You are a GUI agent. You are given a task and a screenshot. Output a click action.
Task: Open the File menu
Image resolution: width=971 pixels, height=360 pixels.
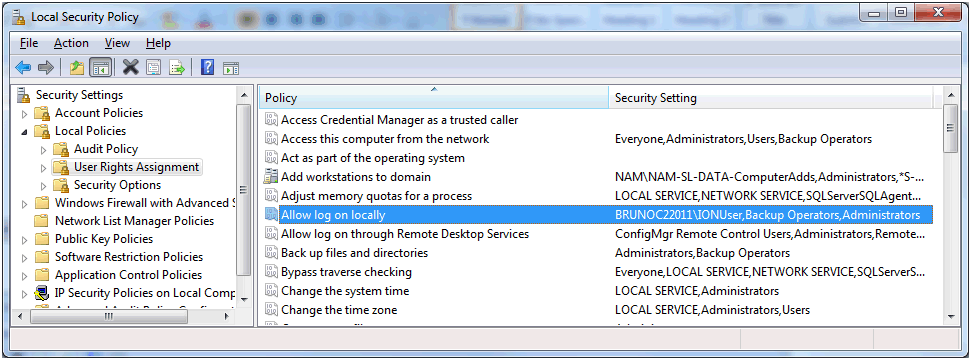tap(29, 43)
